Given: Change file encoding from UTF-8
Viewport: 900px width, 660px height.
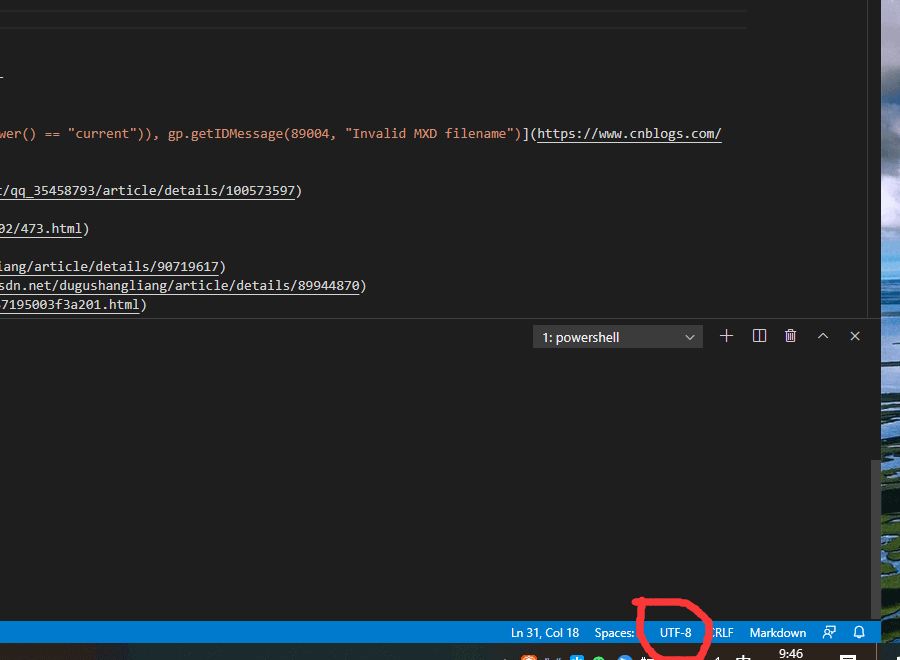Looking at the screenshot, I should pos(675,632).
